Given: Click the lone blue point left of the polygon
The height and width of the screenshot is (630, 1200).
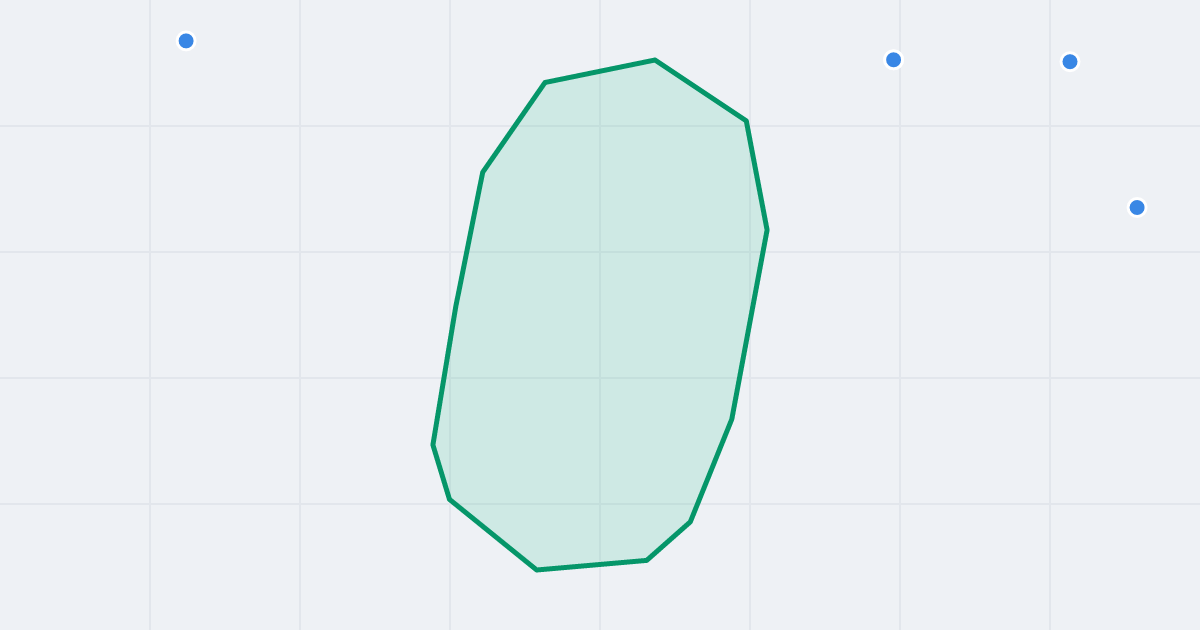Looking at the screenshot, I should [186, 41].
